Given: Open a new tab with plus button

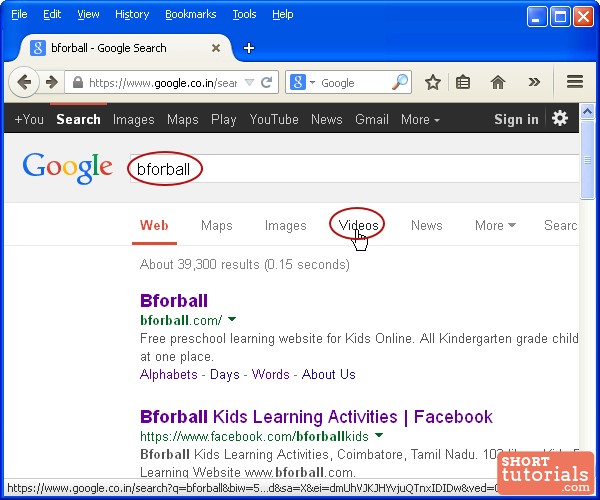Looking at the screenshot, I should [x=249, y=48].
